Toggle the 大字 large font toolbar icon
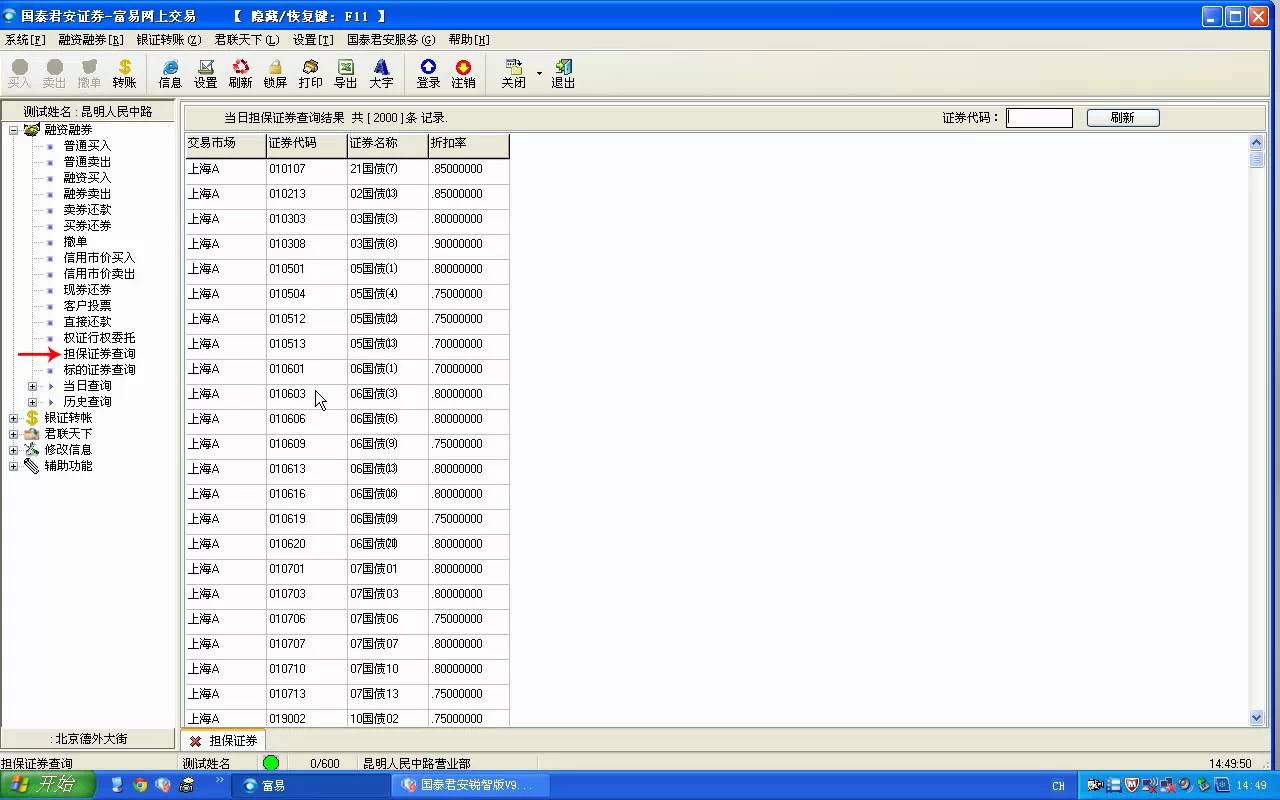 (381, 74)
